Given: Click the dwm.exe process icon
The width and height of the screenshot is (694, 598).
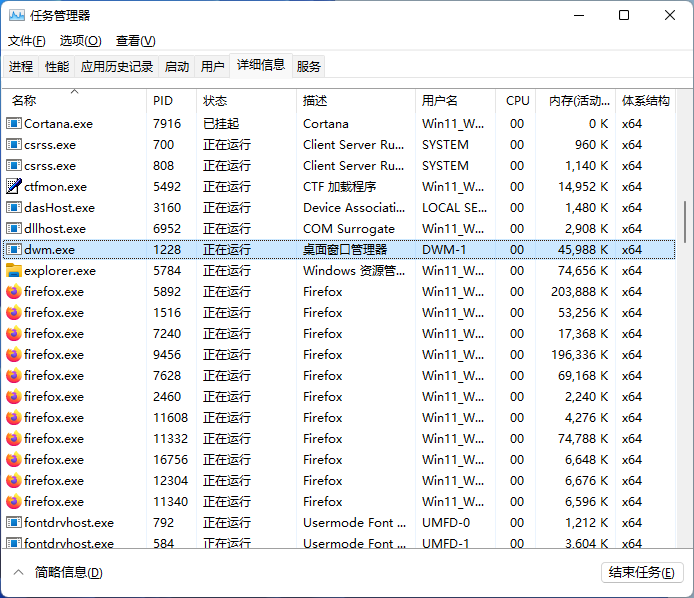Looking at the screenshot, I should [x=14, y=250].
